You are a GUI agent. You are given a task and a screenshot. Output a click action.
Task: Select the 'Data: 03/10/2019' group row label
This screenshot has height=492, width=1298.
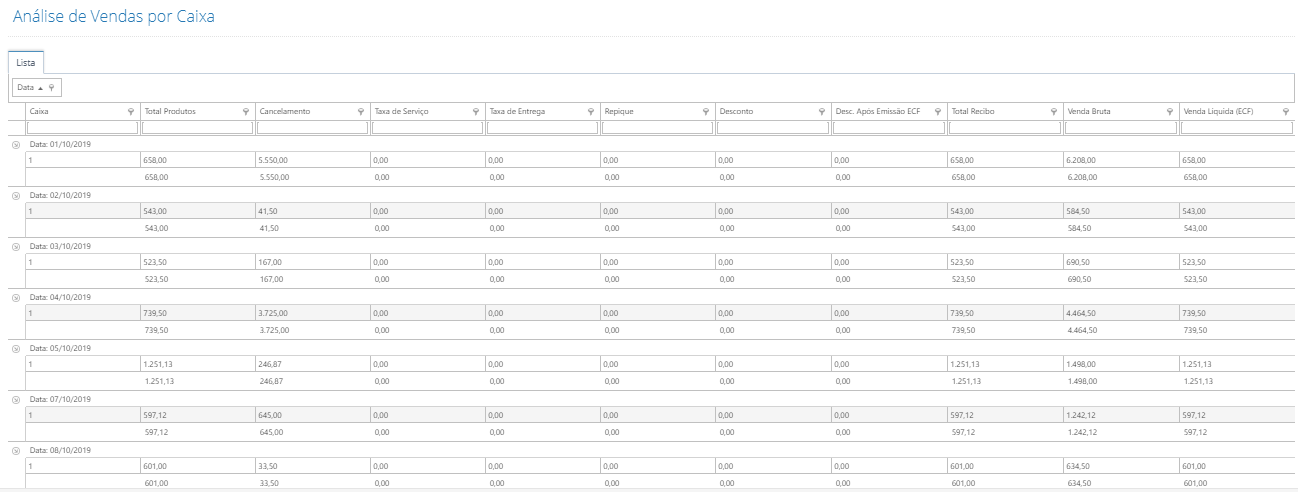60,246
